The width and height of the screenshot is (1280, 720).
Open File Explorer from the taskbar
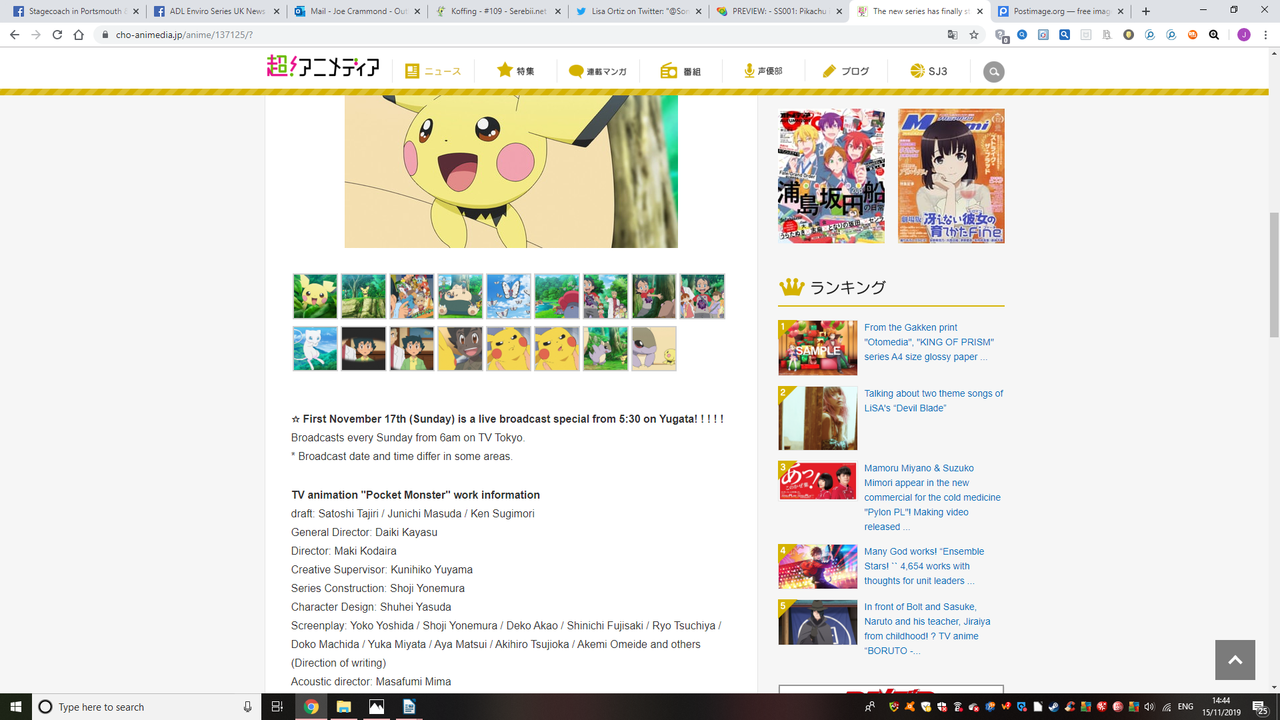click(343, 706)
